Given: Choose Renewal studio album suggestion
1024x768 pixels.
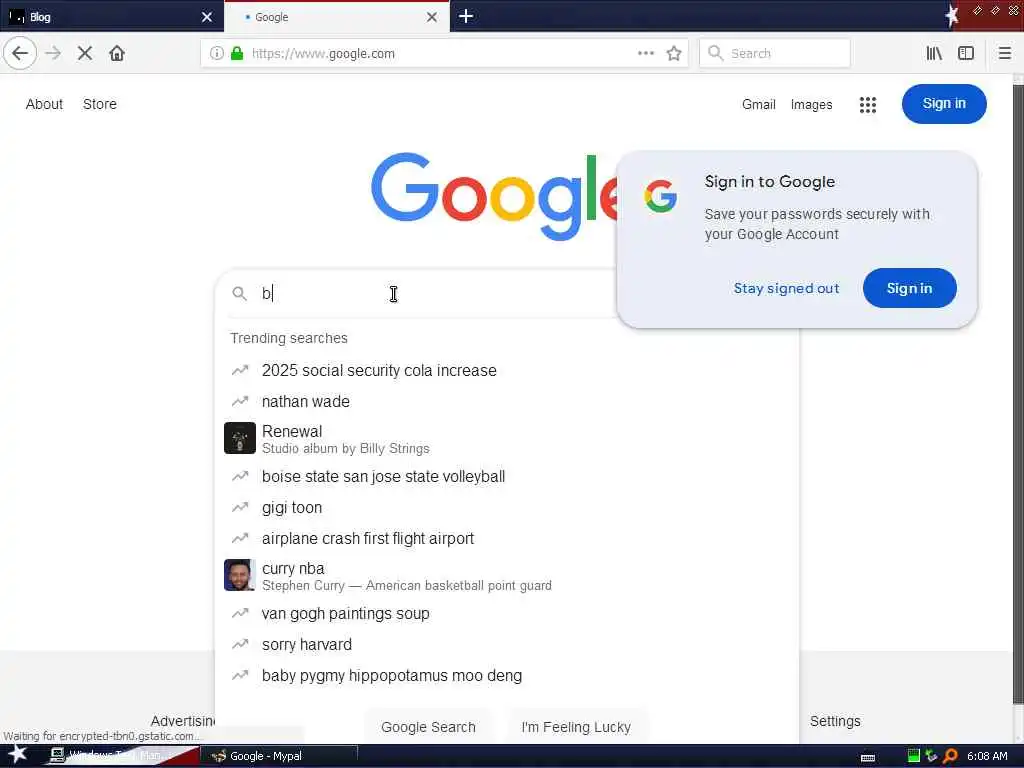Looking at the screenshot, I should coord(506,439).
